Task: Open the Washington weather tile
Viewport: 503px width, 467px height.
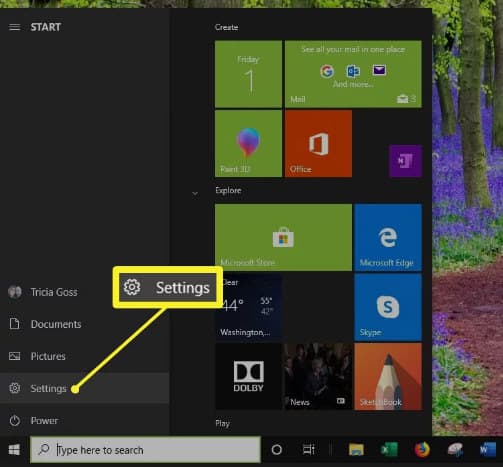Action: pyautogui.click(x=248, y=307)
